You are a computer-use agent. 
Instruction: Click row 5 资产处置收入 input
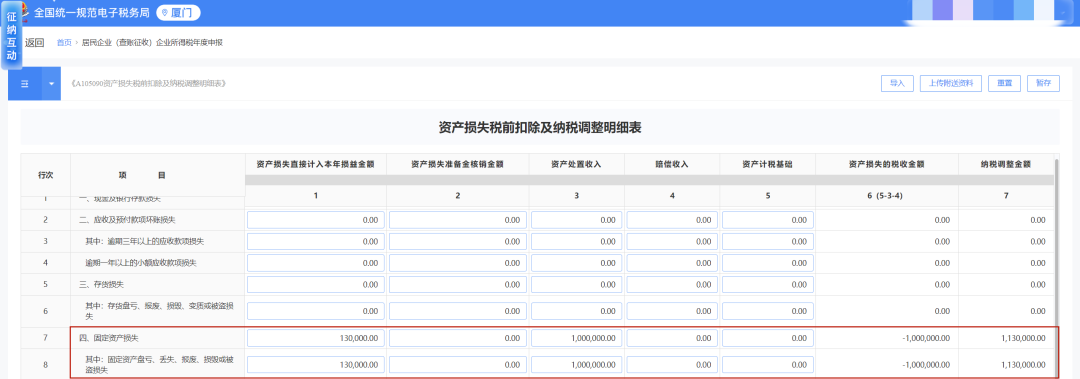577,285
